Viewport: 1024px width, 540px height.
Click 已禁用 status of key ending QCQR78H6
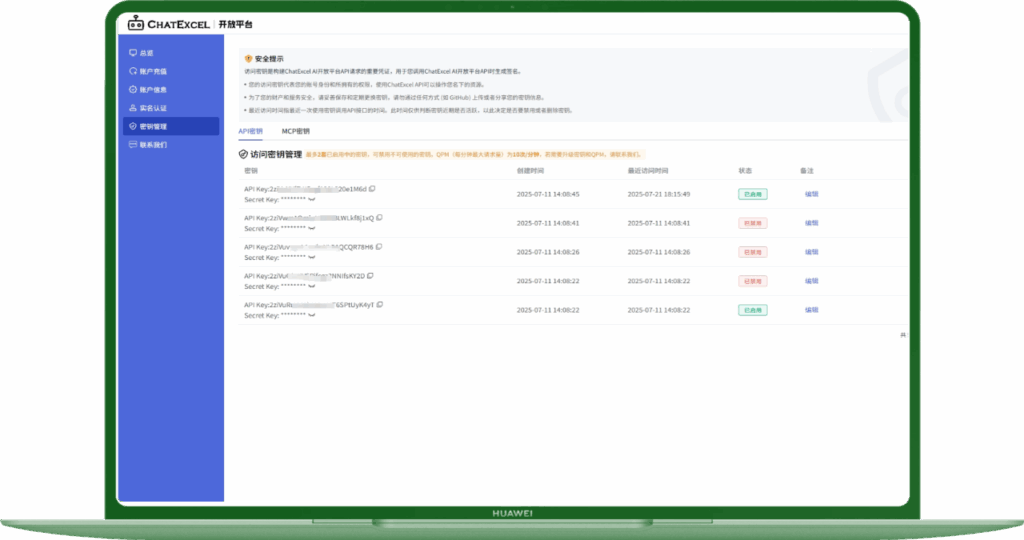(x=752, y=252)
